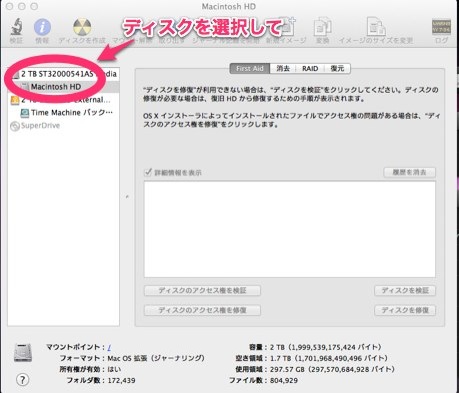Select the 2 TB ST32000541AS disk in sidebar

coord(64,74)
